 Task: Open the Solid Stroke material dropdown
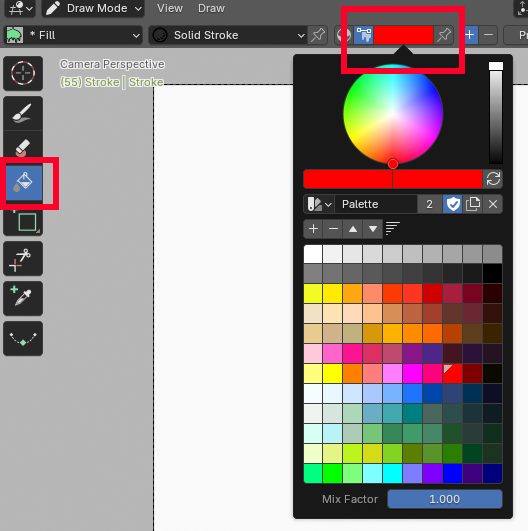point(228,35)
